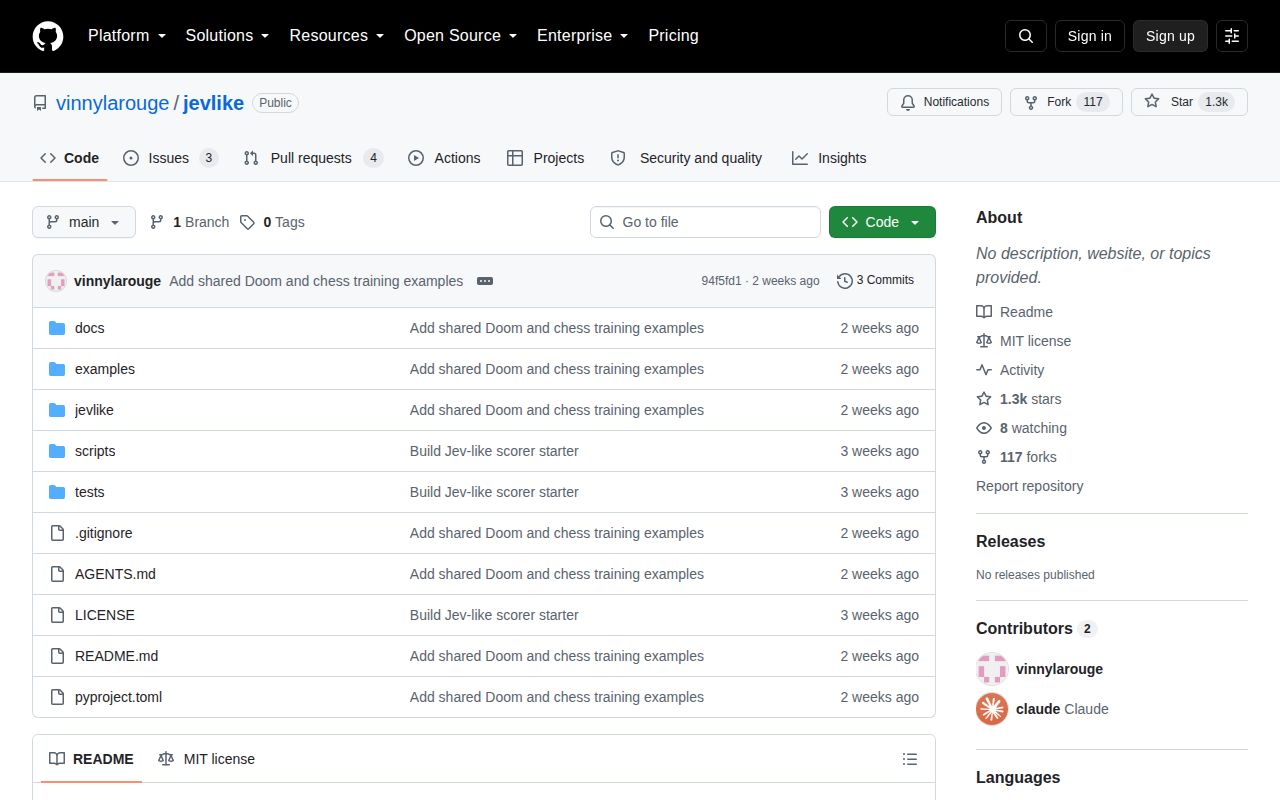Click the 0 Tags link
The width and height of the screenshot is (1280, 800).
pos(272,222)
